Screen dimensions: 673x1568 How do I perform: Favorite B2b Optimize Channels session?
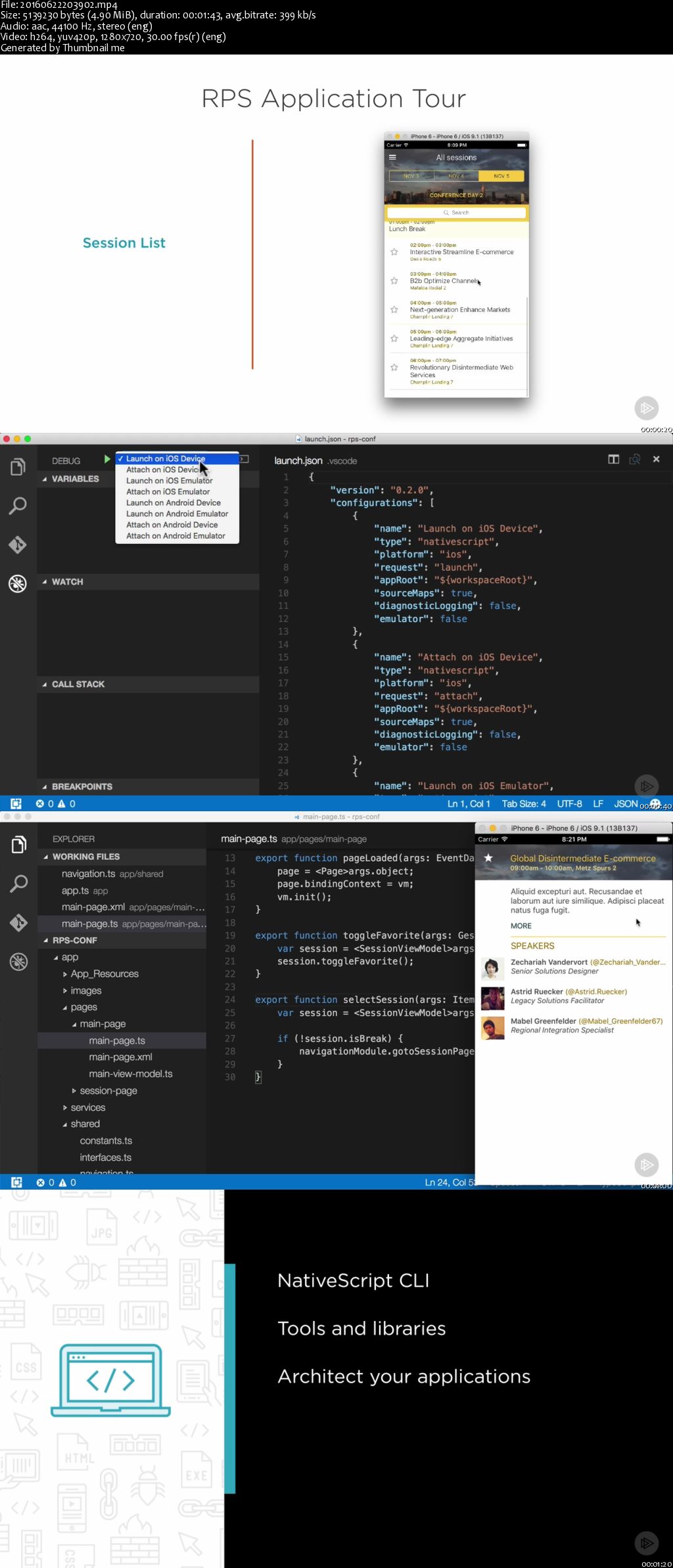[x=394, y=281]
